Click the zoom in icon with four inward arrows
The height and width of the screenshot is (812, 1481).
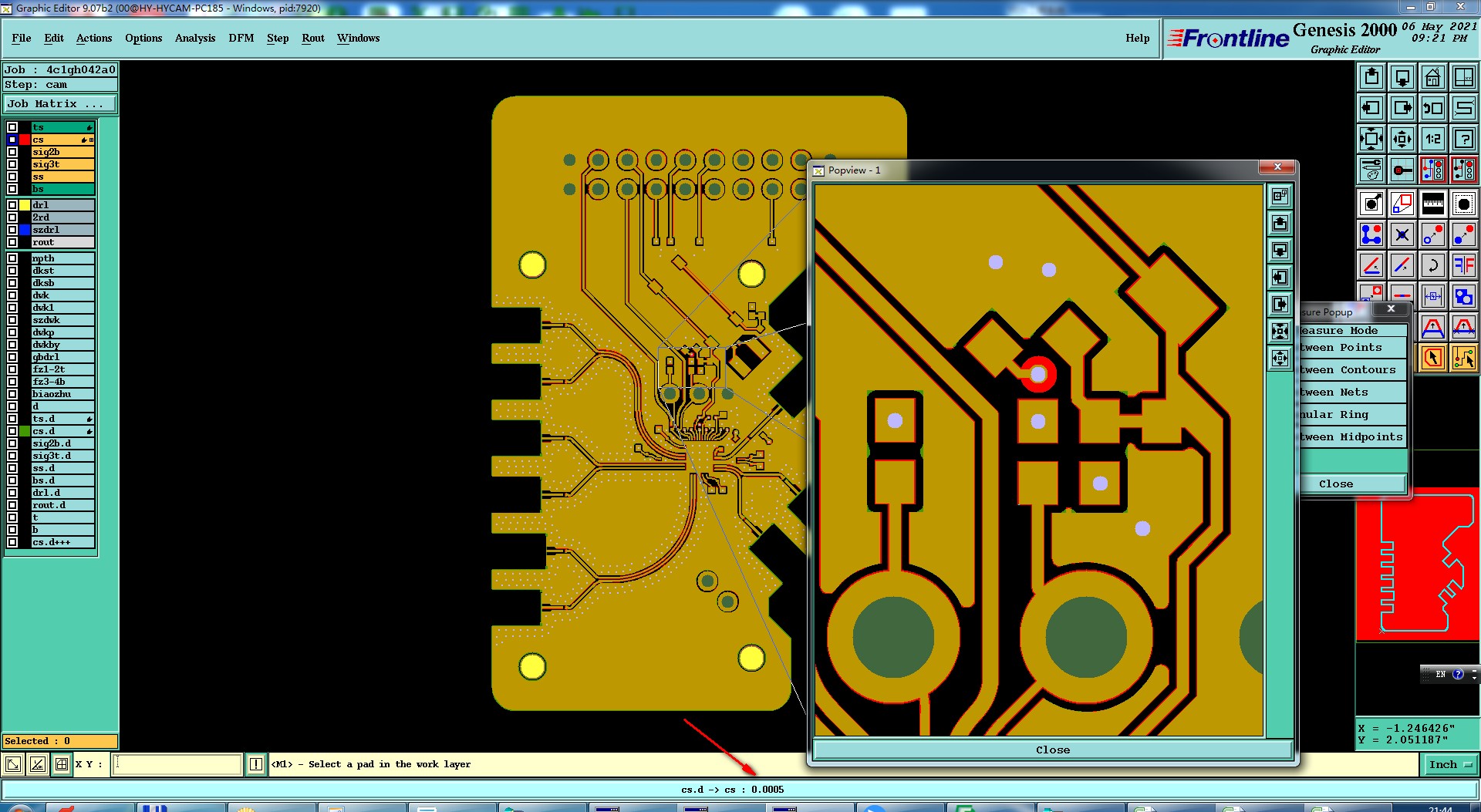coord(1371,139)
